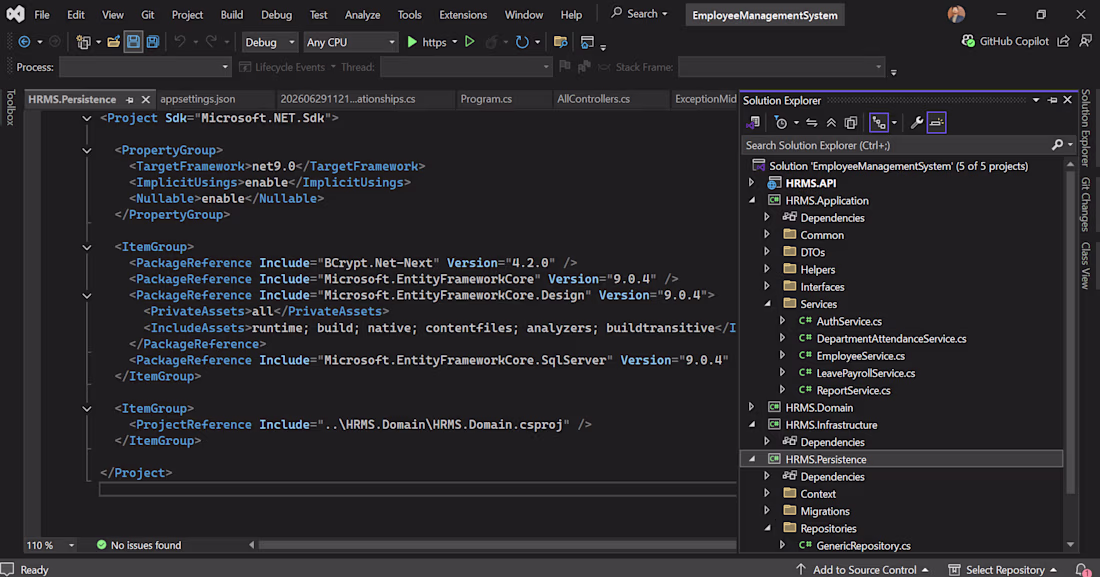Viewport: 1100px width, 577px height.
Task: Click the Properties wrench icon
Action: click(916, 123)
